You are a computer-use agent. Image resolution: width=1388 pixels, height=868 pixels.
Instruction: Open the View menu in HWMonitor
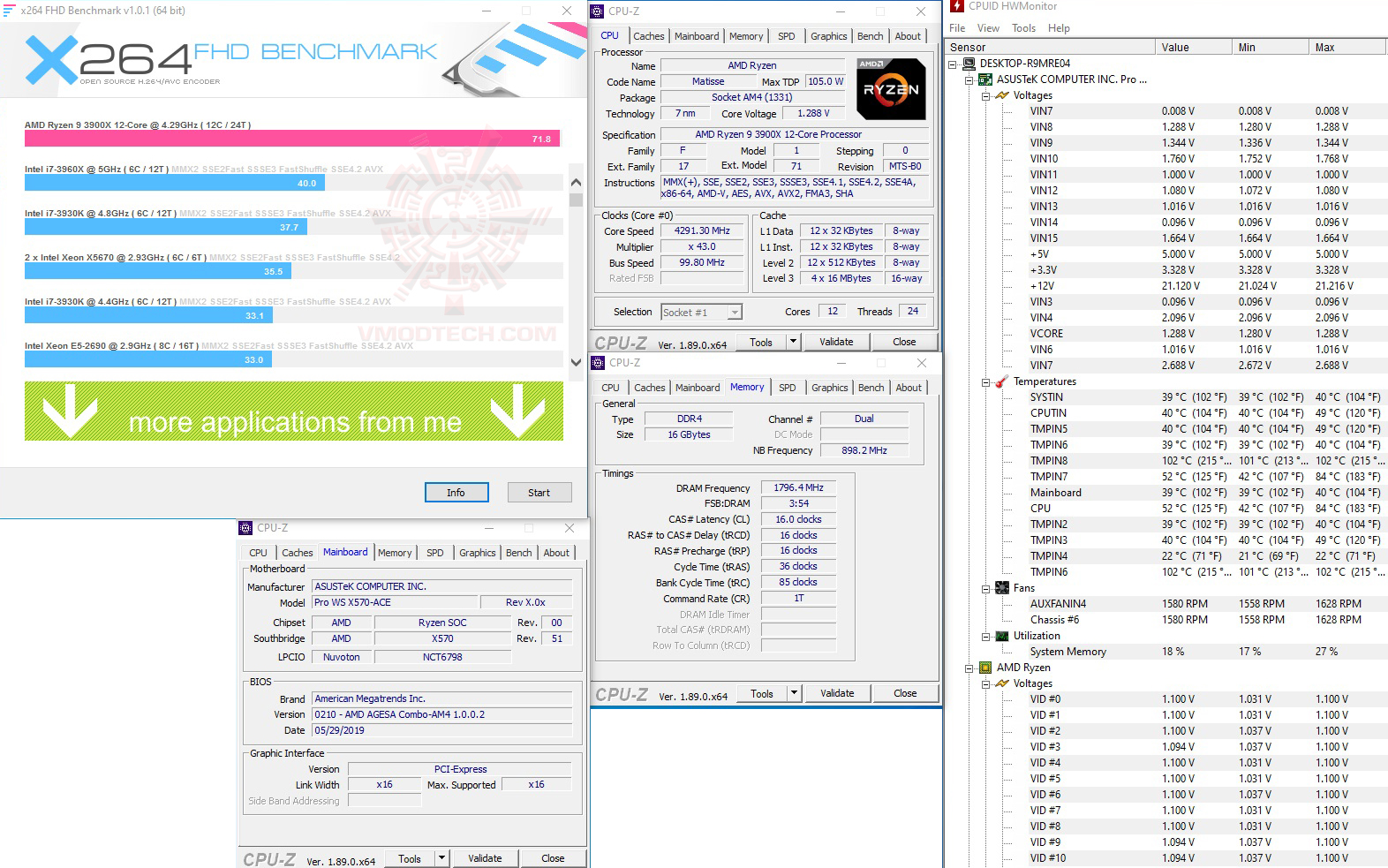[989, 28]
